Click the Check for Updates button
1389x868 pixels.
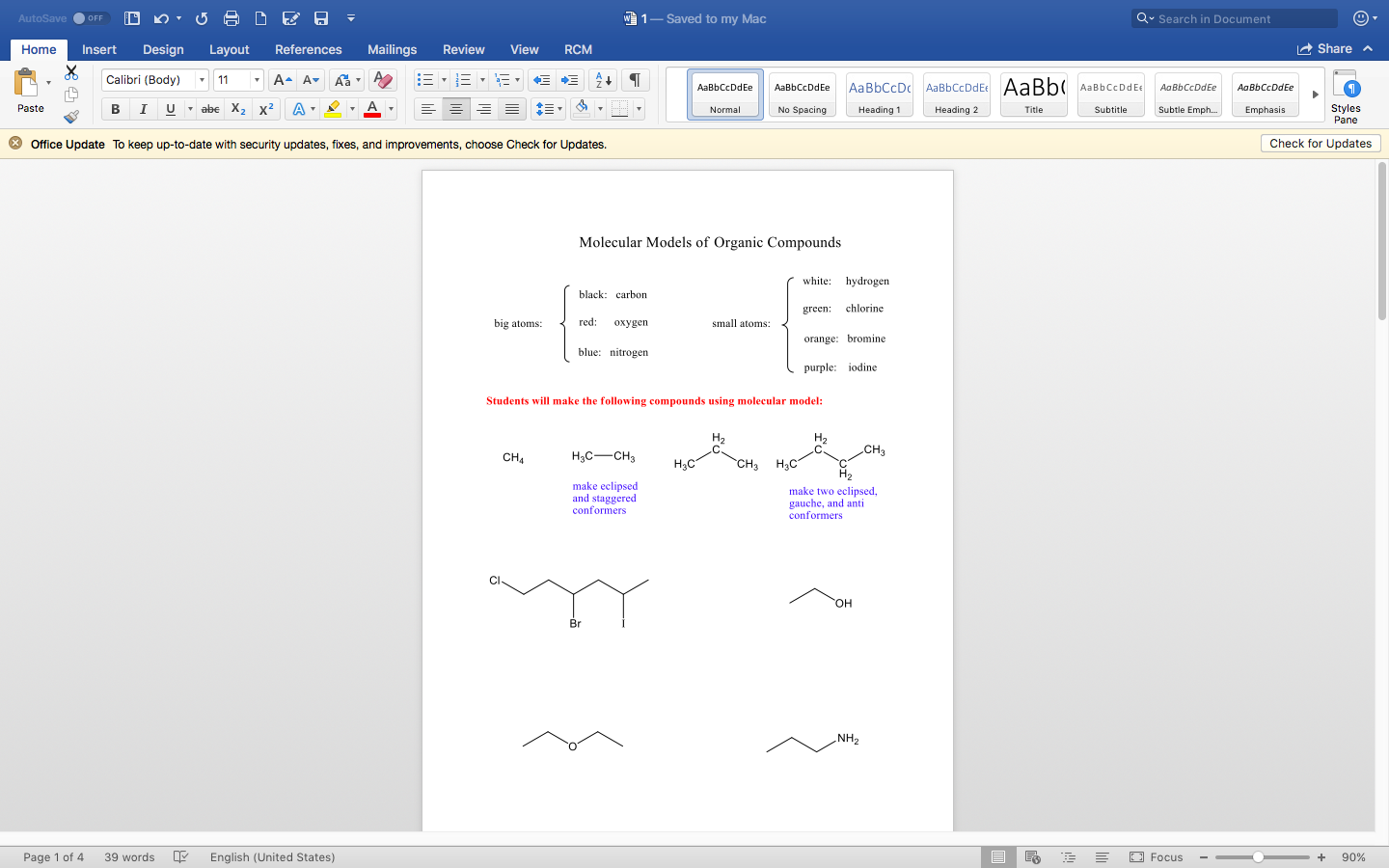(x=1320, y=143)
